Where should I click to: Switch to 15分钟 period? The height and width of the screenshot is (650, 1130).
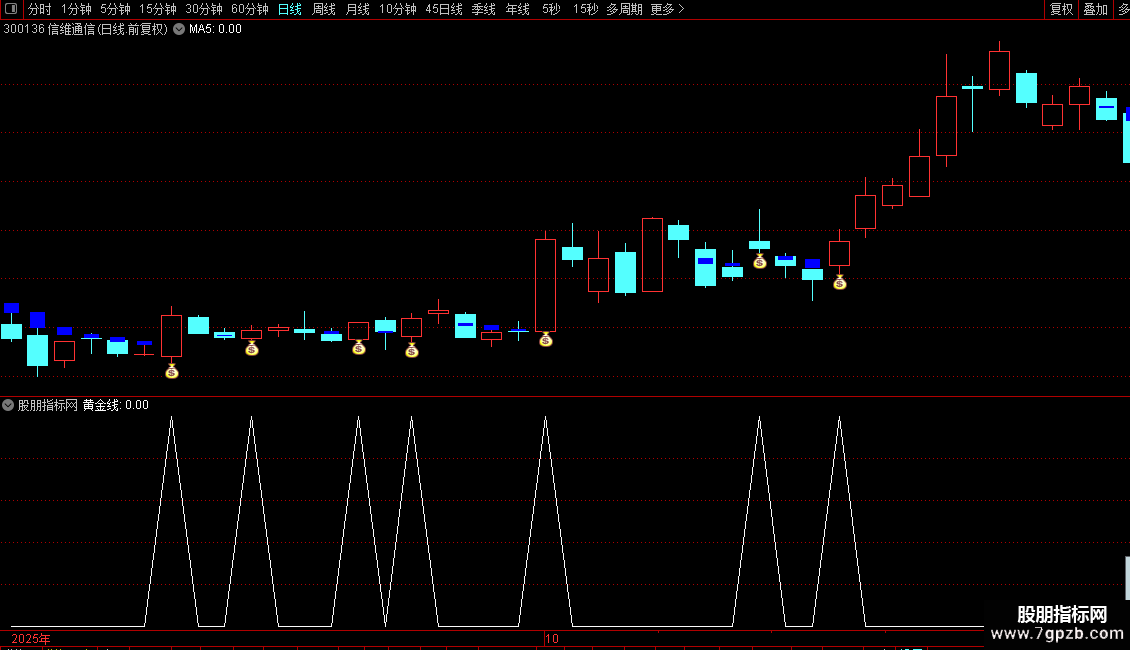pos(157,9)
